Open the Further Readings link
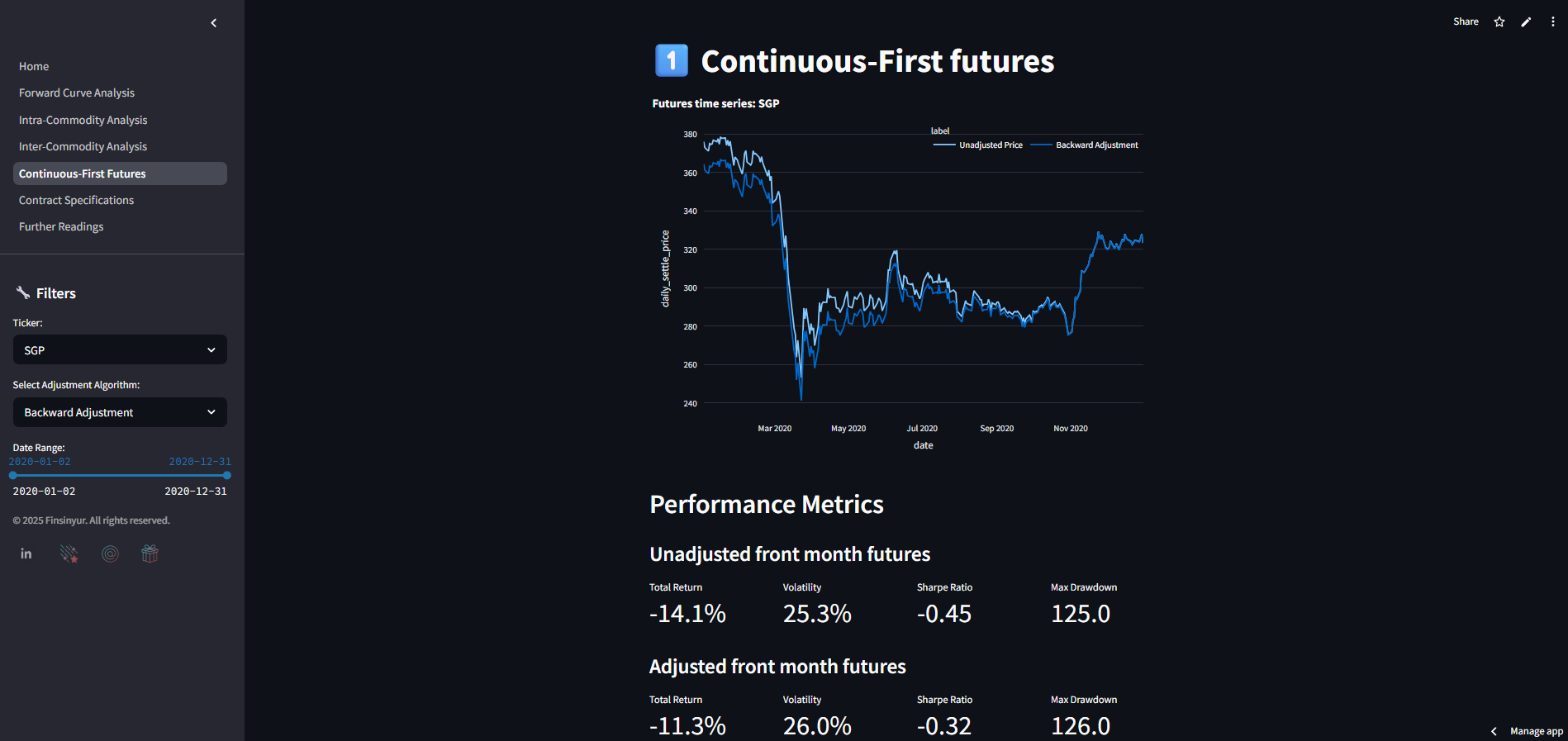Image resolution: width=1568 pixels, height=741 pixels. 61,227
